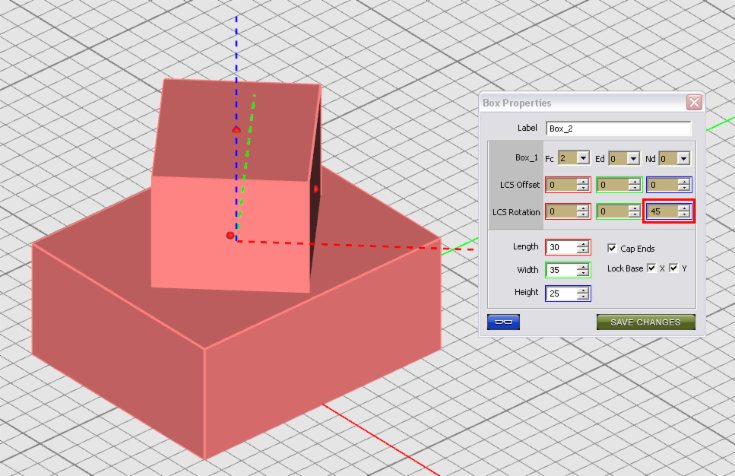Increase LCS Offset X with up arrow
The image size is (735, 476).
point(583,181)
